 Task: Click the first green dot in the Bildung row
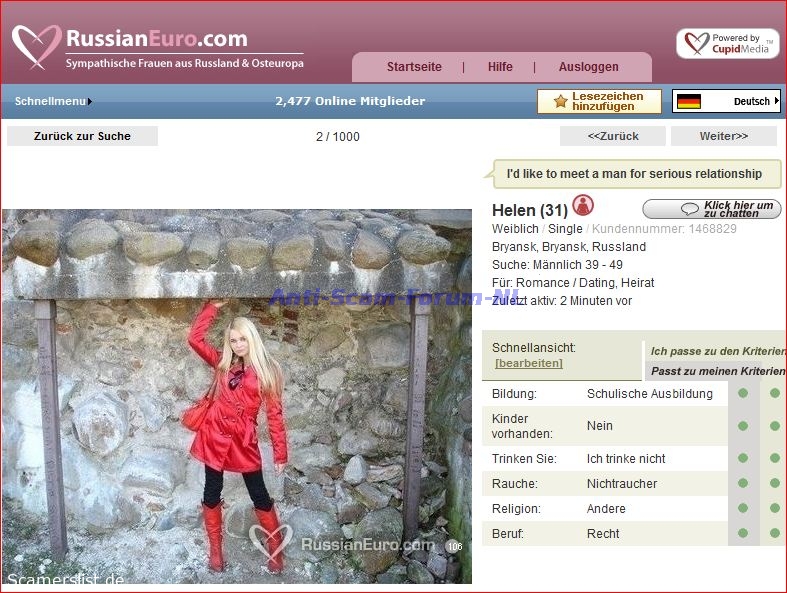[x=742, y=394]
